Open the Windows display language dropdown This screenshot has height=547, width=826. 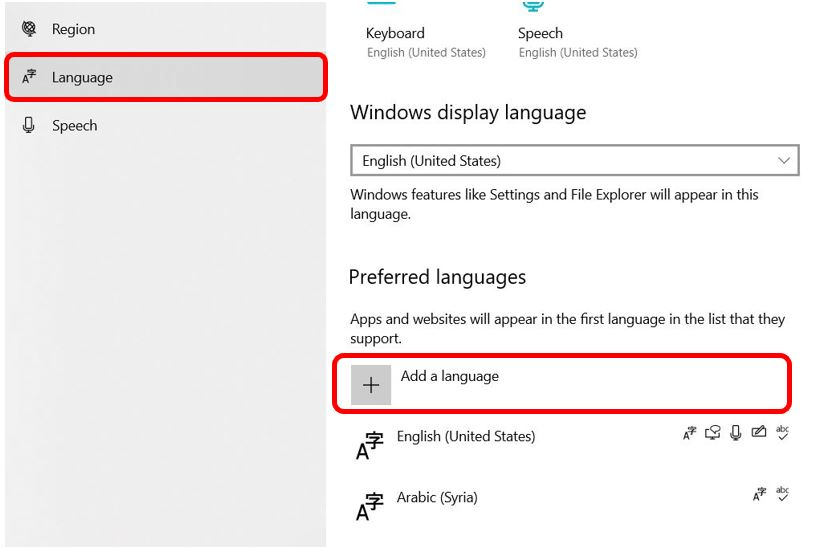[x=575, y=160]
